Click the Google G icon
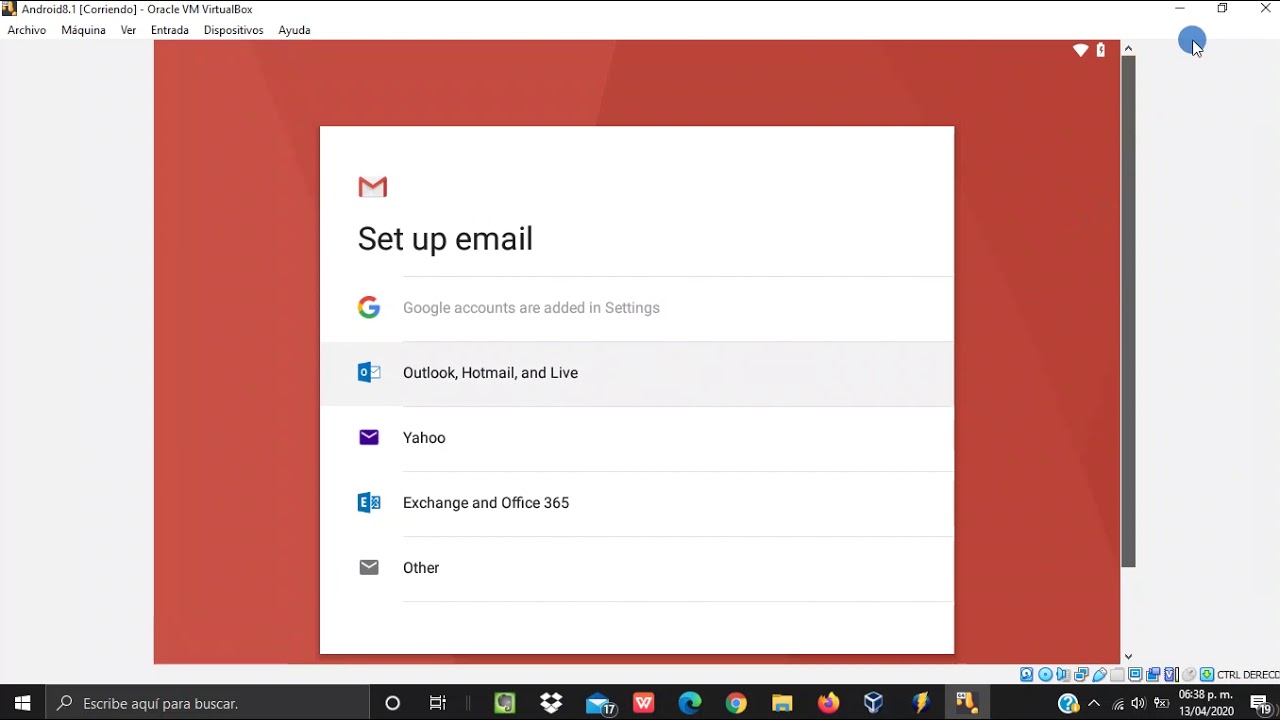 coord(369,308)
